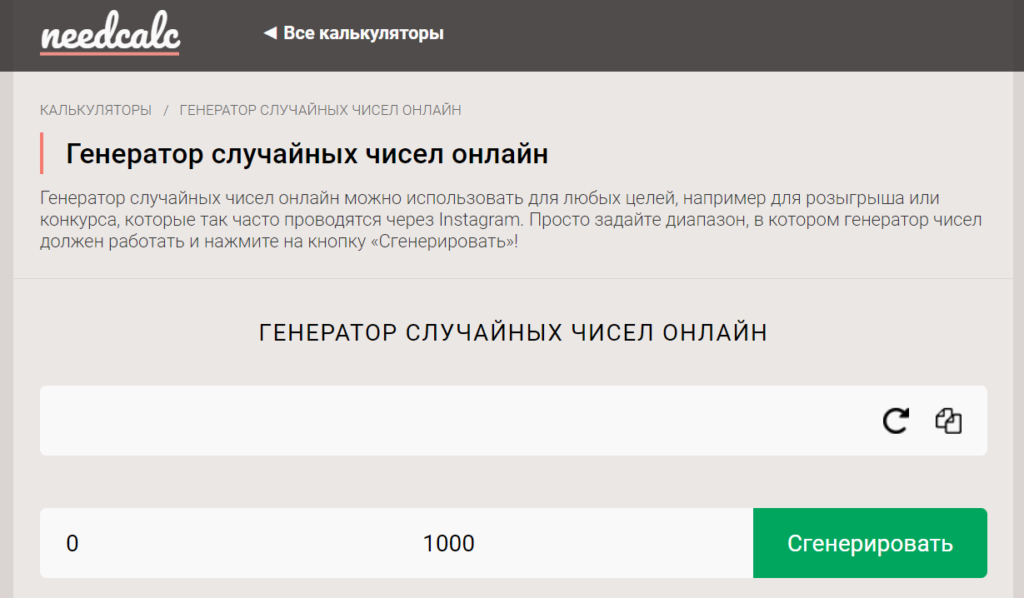Image resolution: width=1024 pixels, height=598 pixels.
Task: Click the back triangle before Все калькуляторы
Action: [269, 34]
